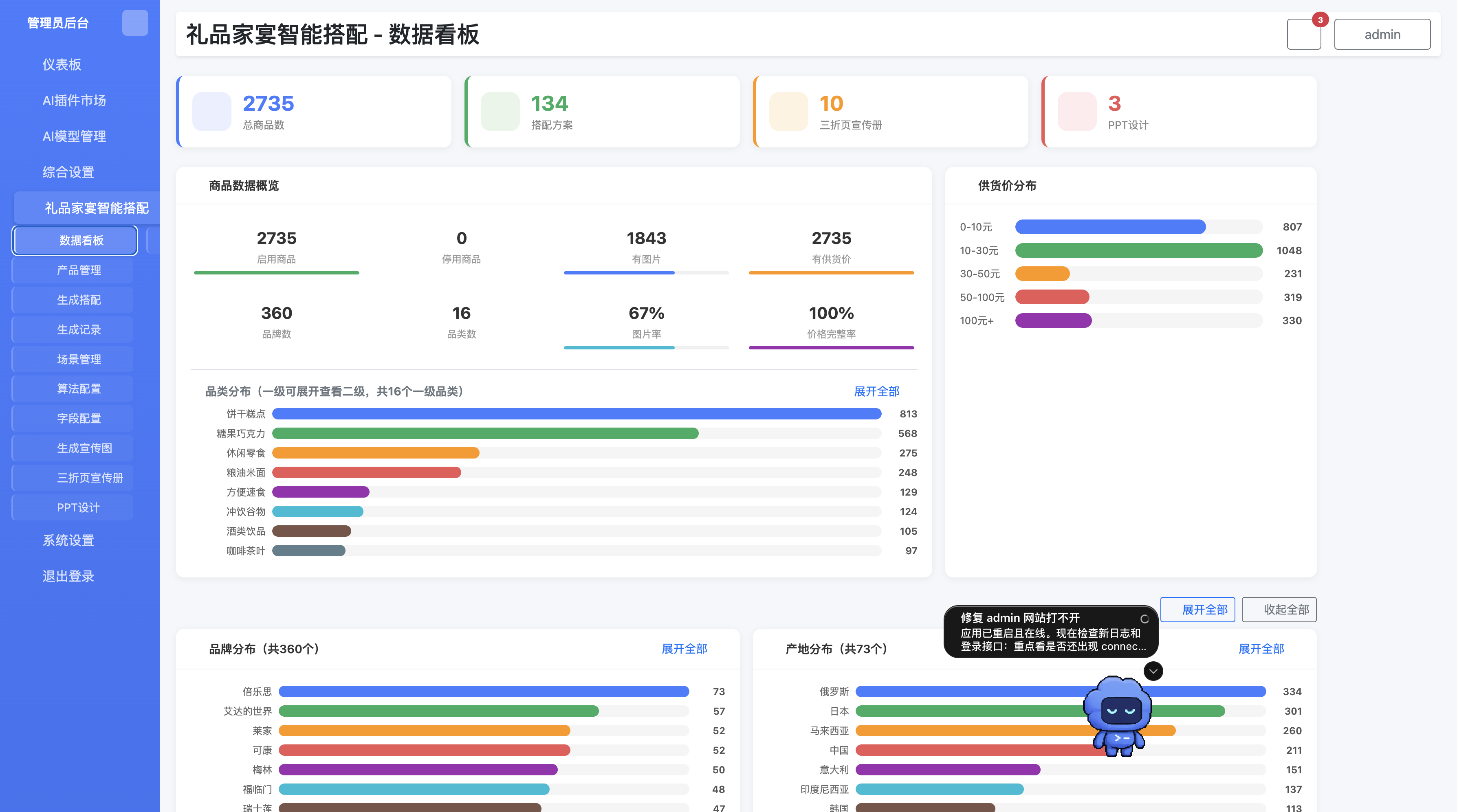Expand the 咖啡茶叶 category row
Image resolution: width=1457 pixels, height=812 pixels.
tap(561, 551)
